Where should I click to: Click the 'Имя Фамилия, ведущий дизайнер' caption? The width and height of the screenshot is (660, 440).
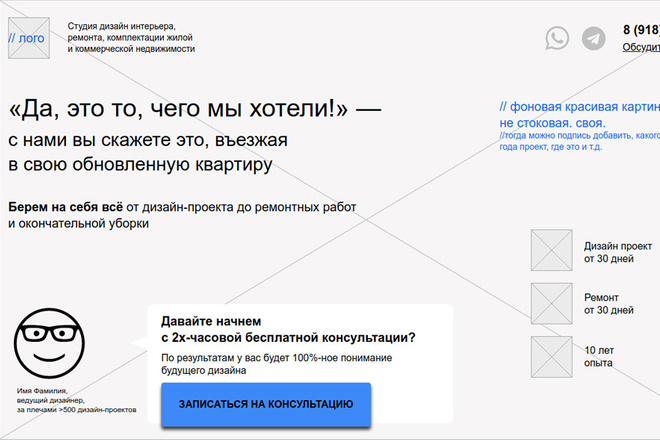(76, 400)
